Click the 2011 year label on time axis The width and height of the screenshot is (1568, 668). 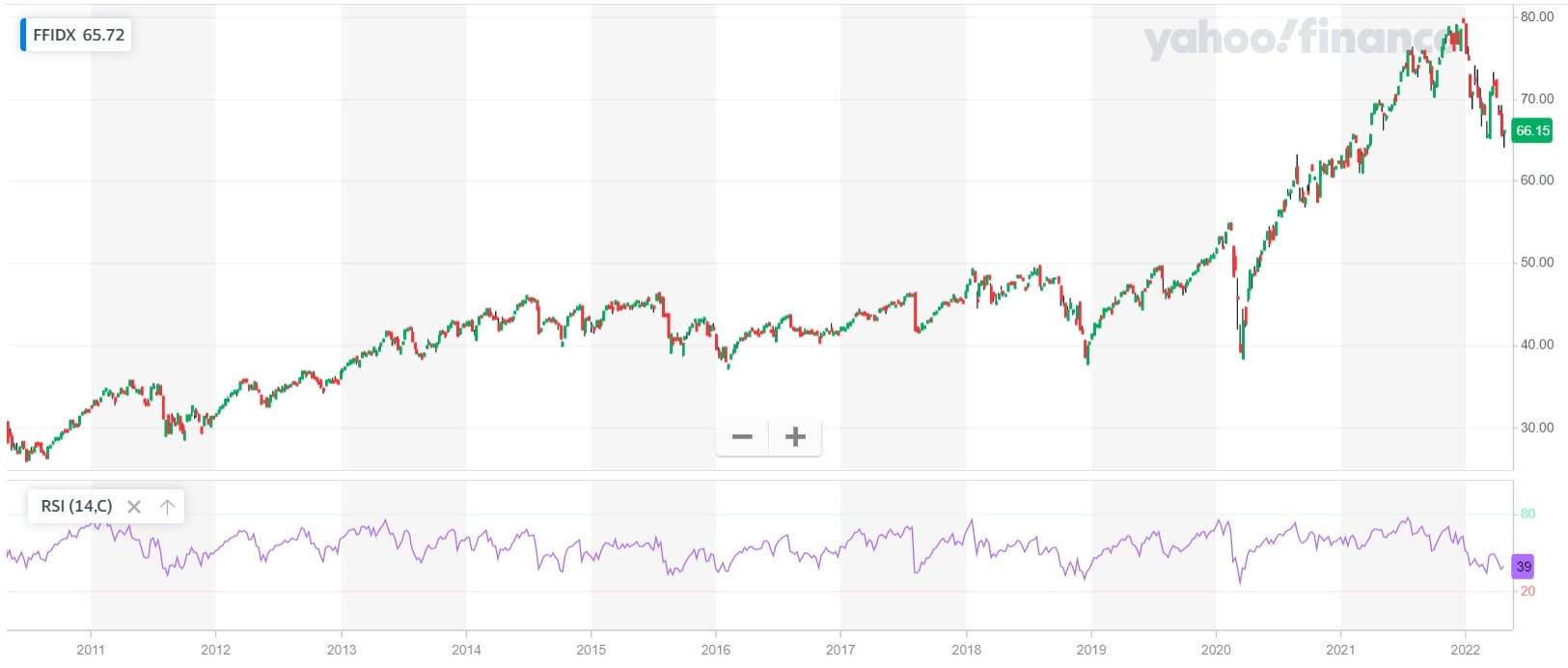[x=91, y=650]
